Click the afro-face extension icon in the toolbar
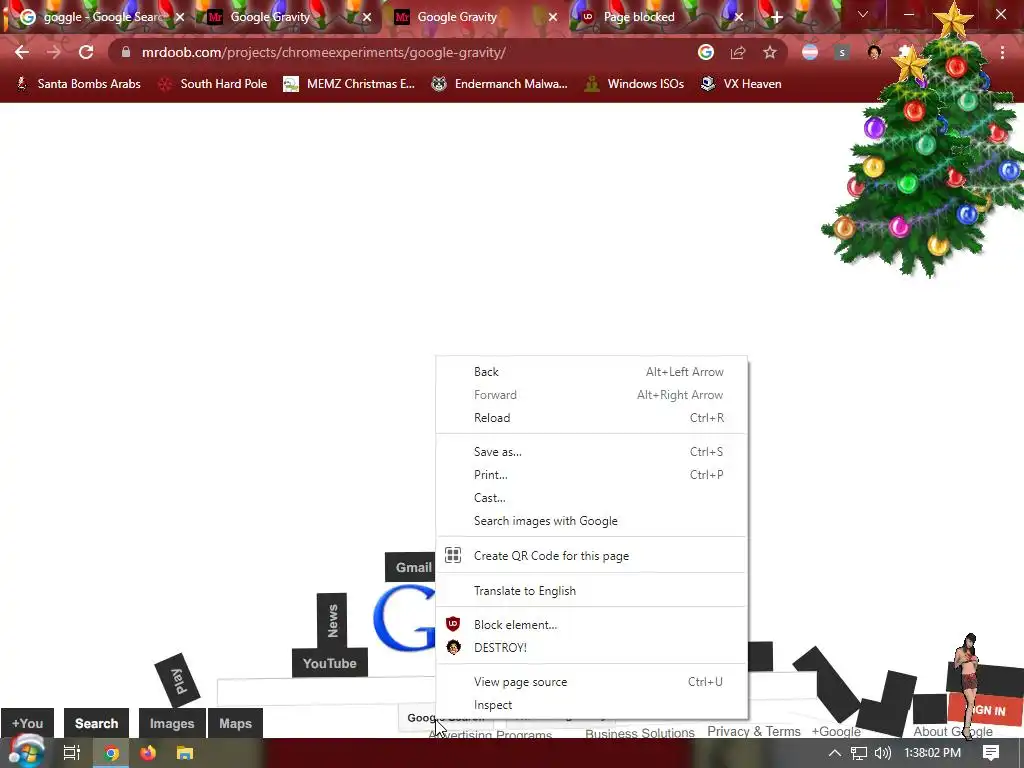 874,52
